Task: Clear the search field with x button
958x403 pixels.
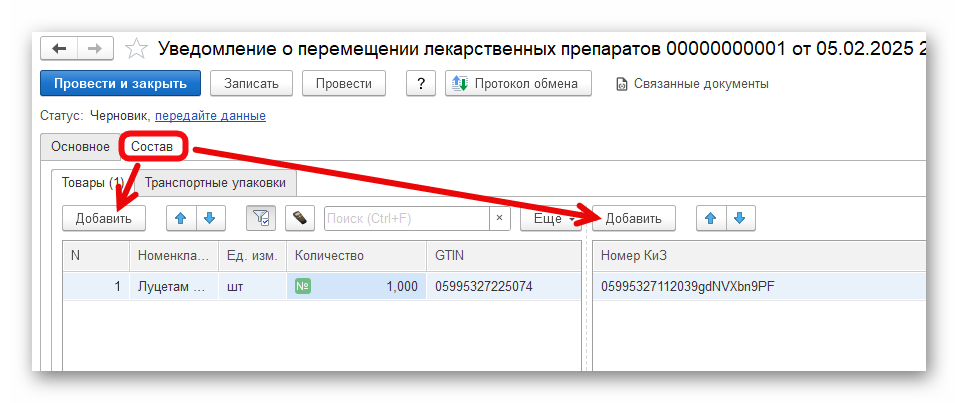Action: tap(500, 219)
